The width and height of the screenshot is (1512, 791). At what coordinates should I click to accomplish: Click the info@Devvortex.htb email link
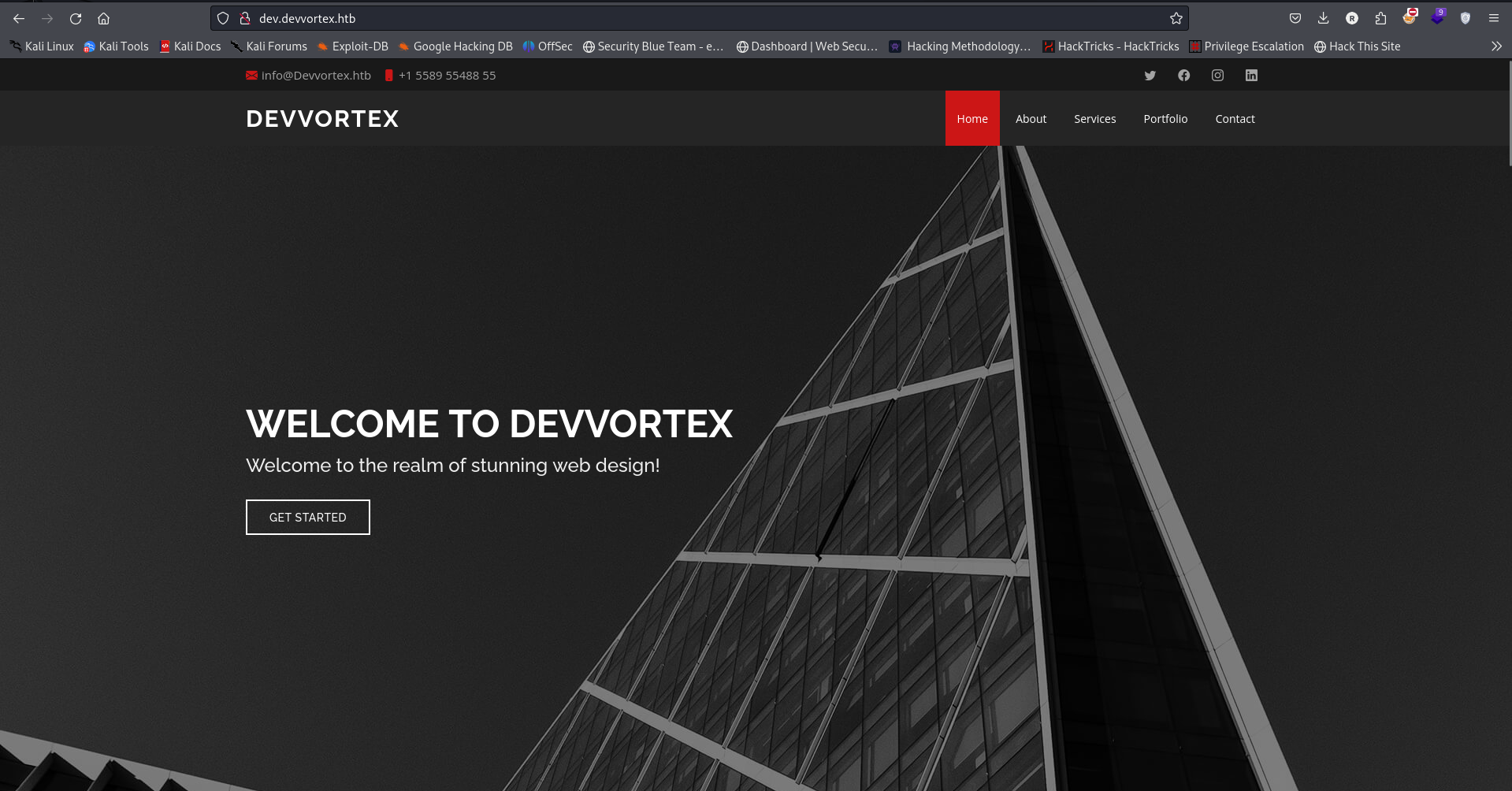pyautogui.click(x=315, y=76)
